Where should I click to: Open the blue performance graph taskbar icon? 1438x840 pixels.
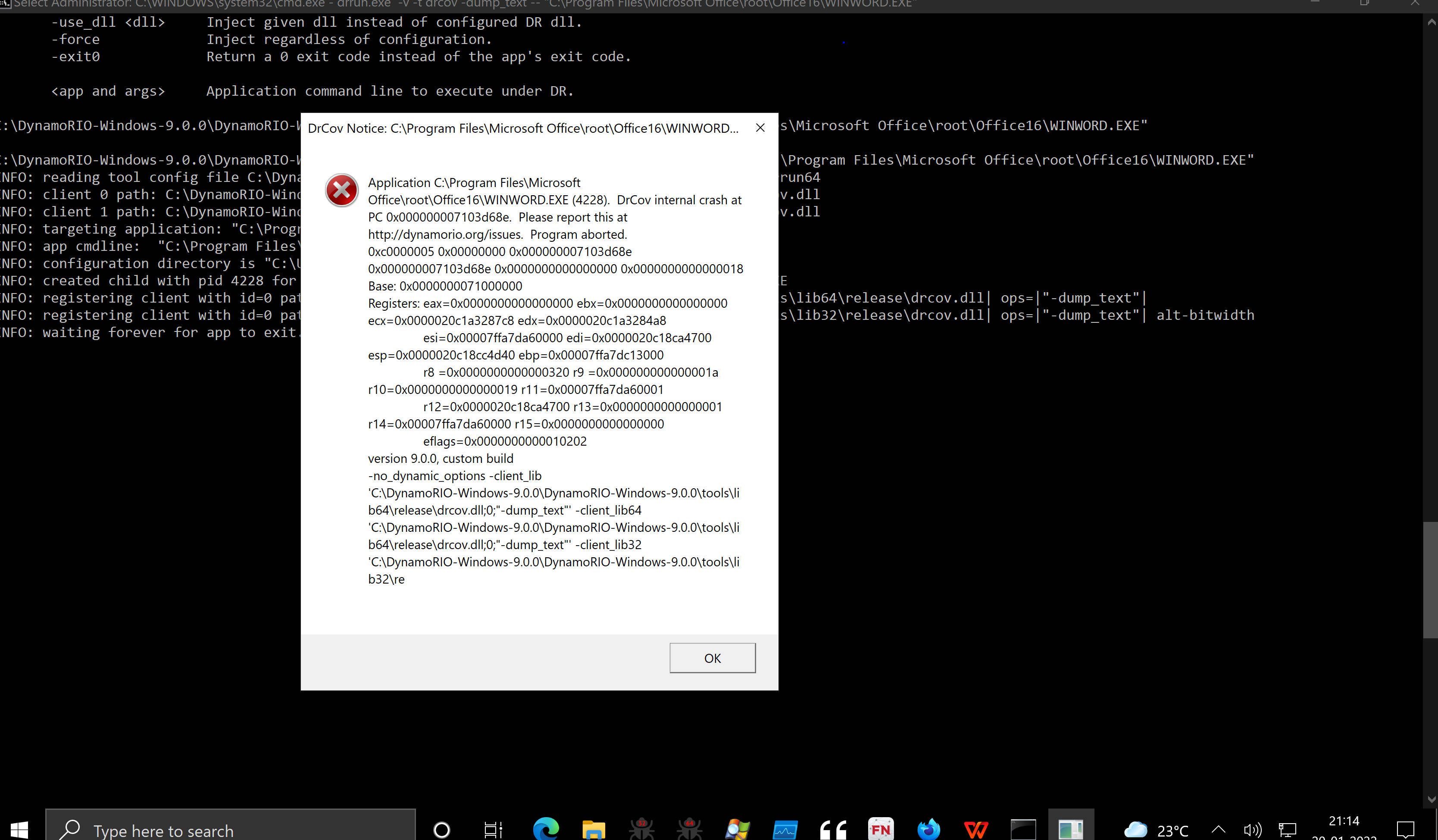785,829
